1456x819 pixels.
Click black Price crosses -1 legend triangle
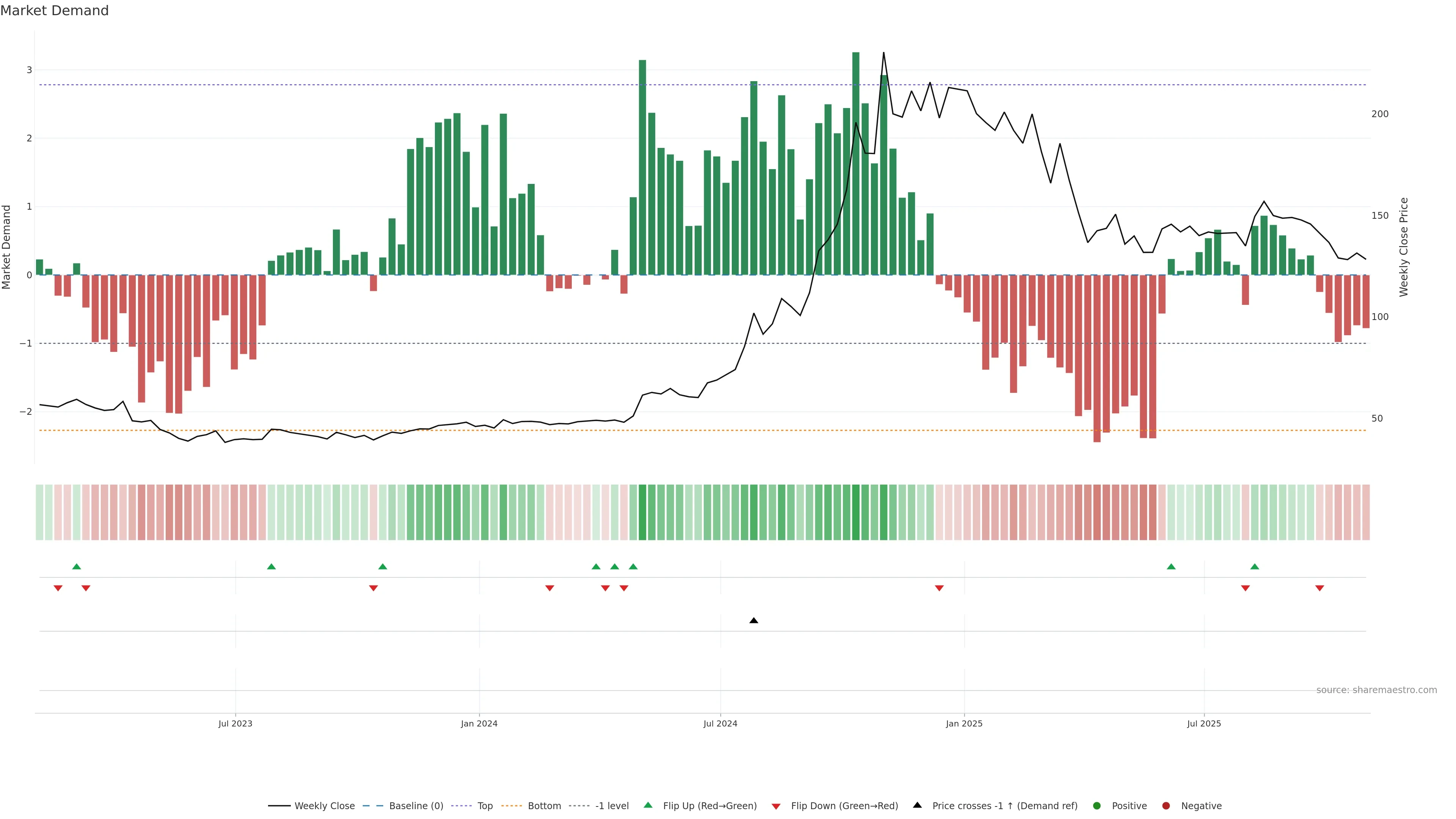point(917,805)
